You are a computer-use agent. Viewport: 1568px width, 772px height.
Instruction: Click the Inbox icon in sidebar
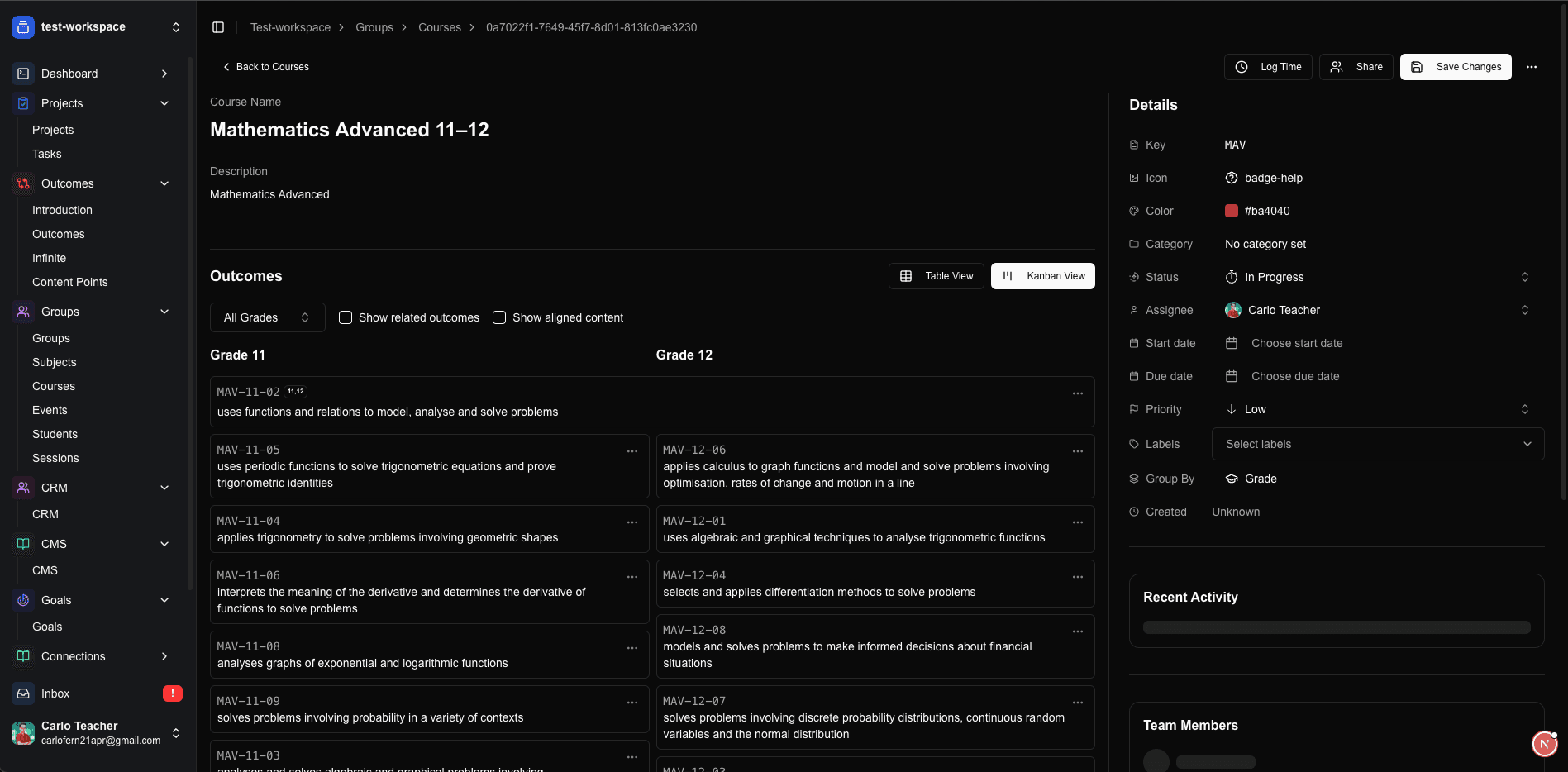(x=23, y=693)
